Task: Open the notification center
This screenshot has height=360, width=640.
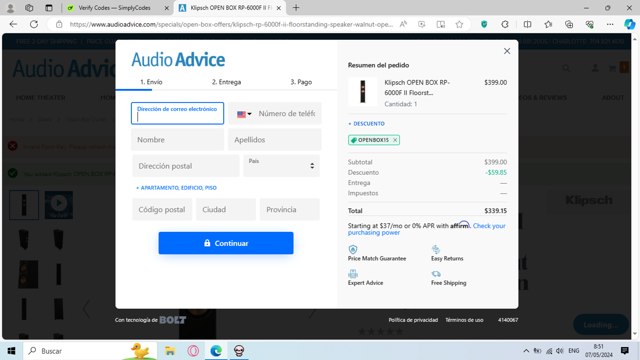Action: pos(624,351)
